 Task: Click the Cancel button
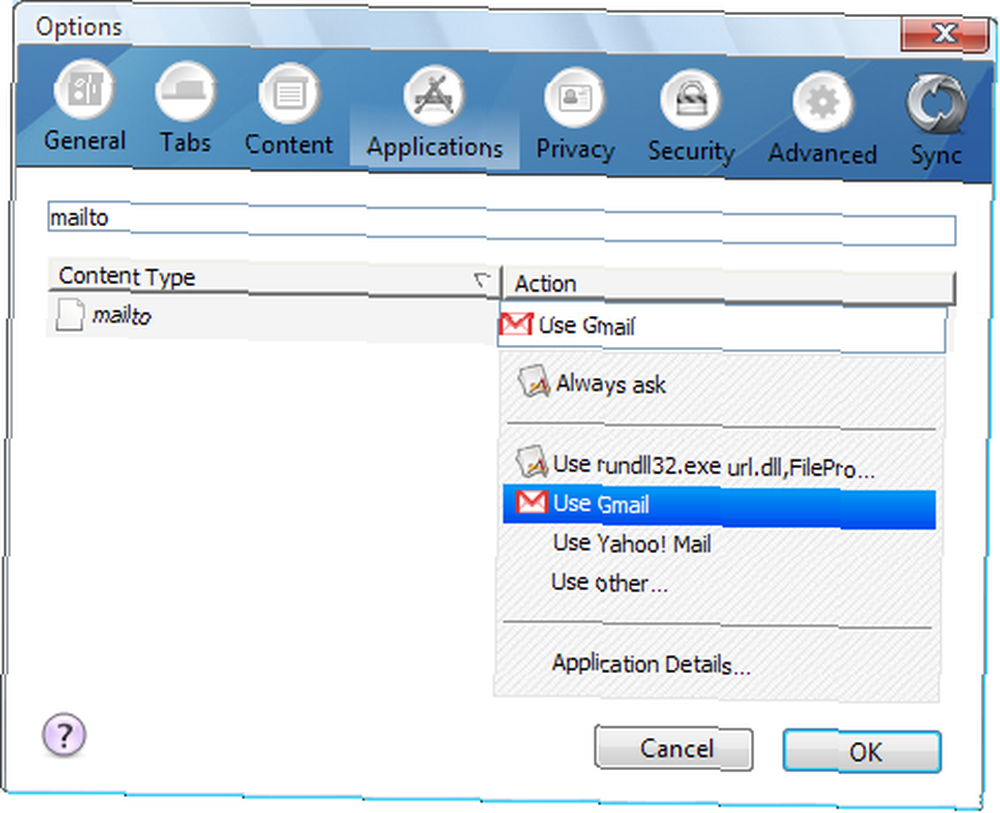(673, 748)
